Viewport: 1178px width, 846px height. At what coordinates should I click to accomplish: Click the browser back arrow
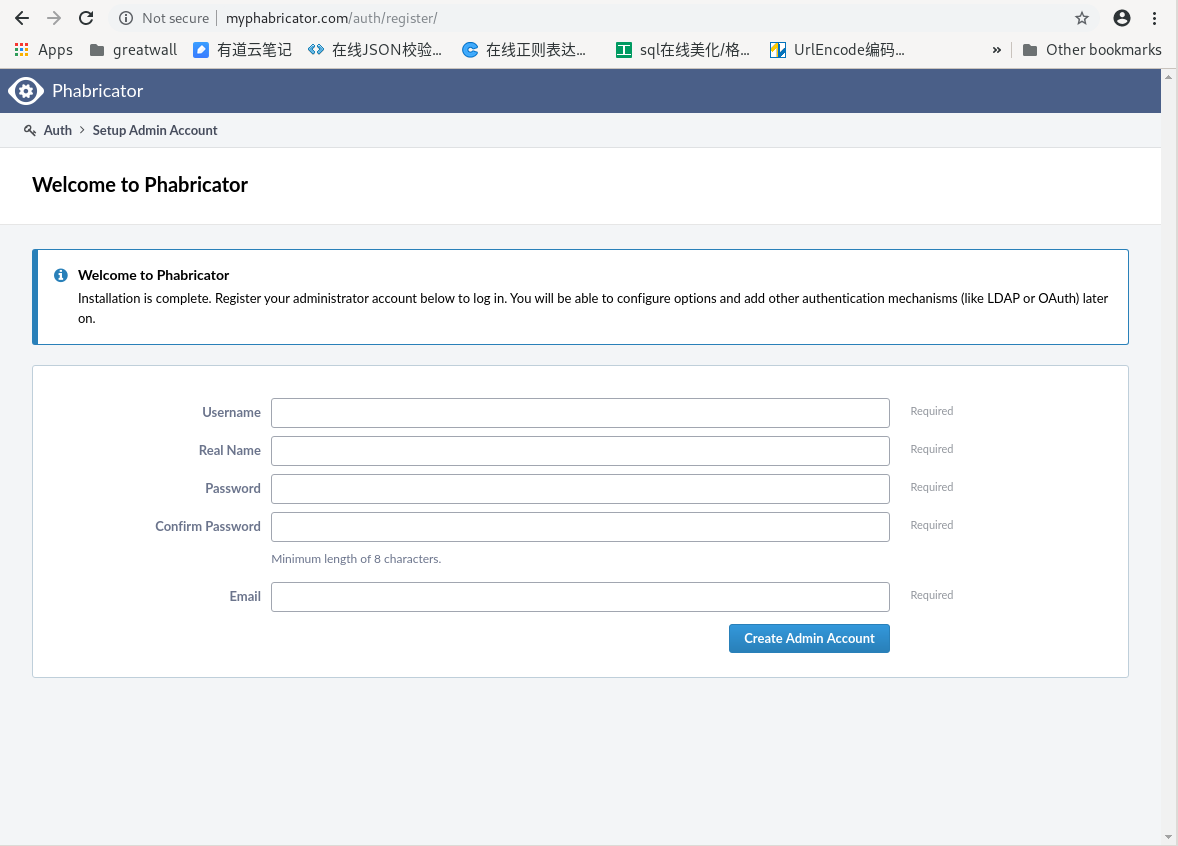[x=22, y=17]
